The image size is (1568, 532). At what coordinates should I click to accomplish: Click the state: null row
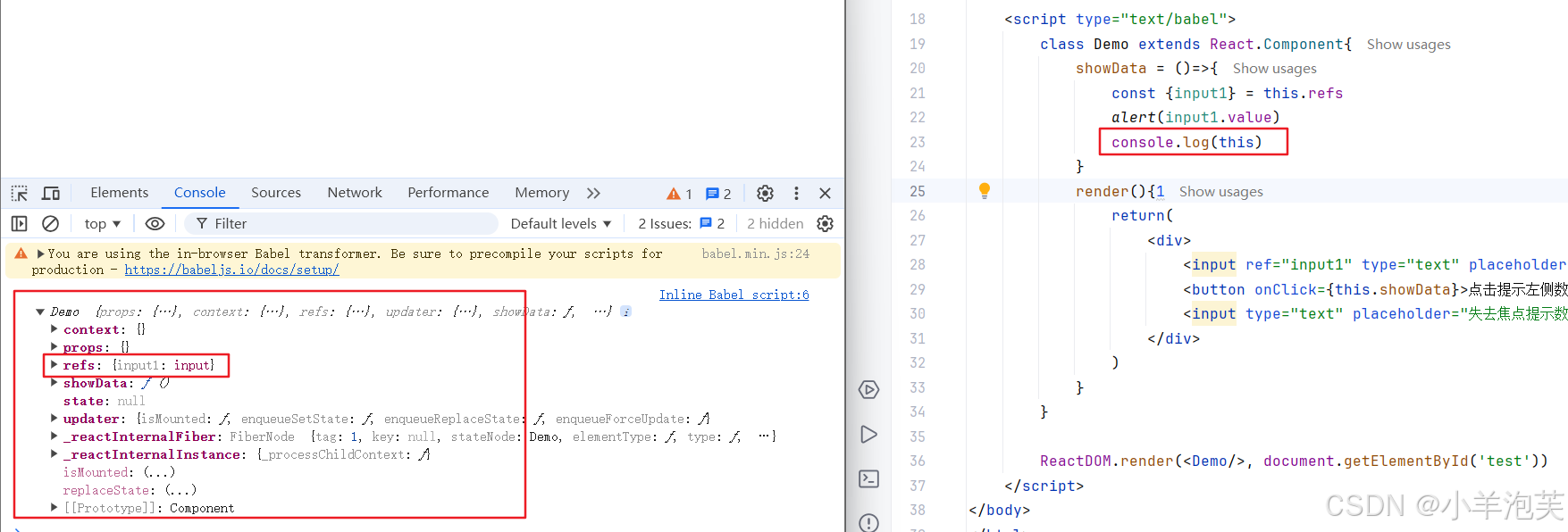coord(104,401)
